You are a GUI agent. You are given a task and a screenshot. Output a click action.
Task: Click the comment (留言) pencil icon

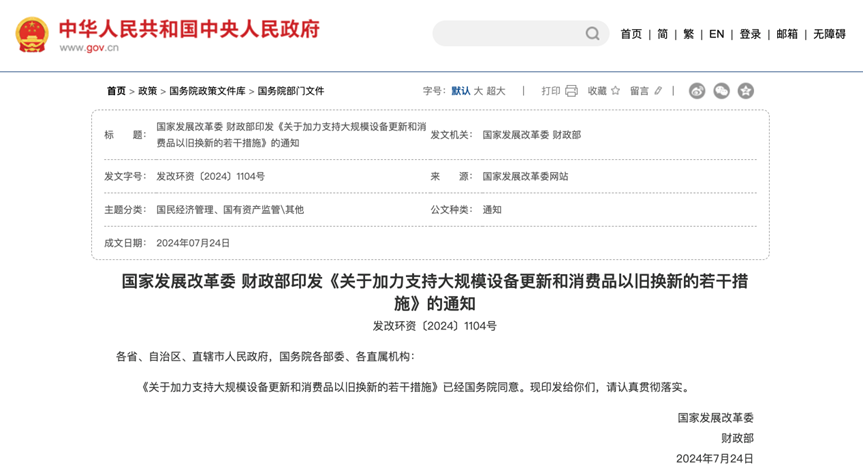tap(658, 91)
